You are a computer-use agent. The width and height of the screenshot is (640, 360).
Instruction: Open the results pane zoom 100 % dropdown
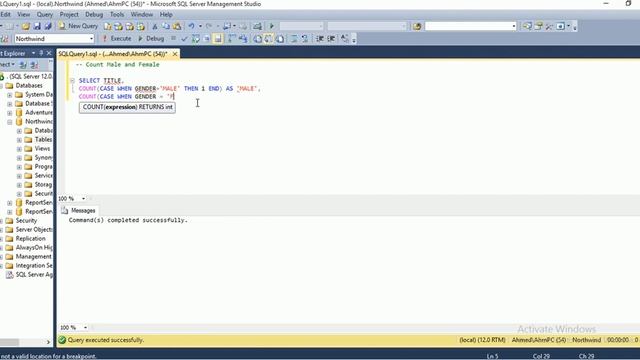(85, 327)
